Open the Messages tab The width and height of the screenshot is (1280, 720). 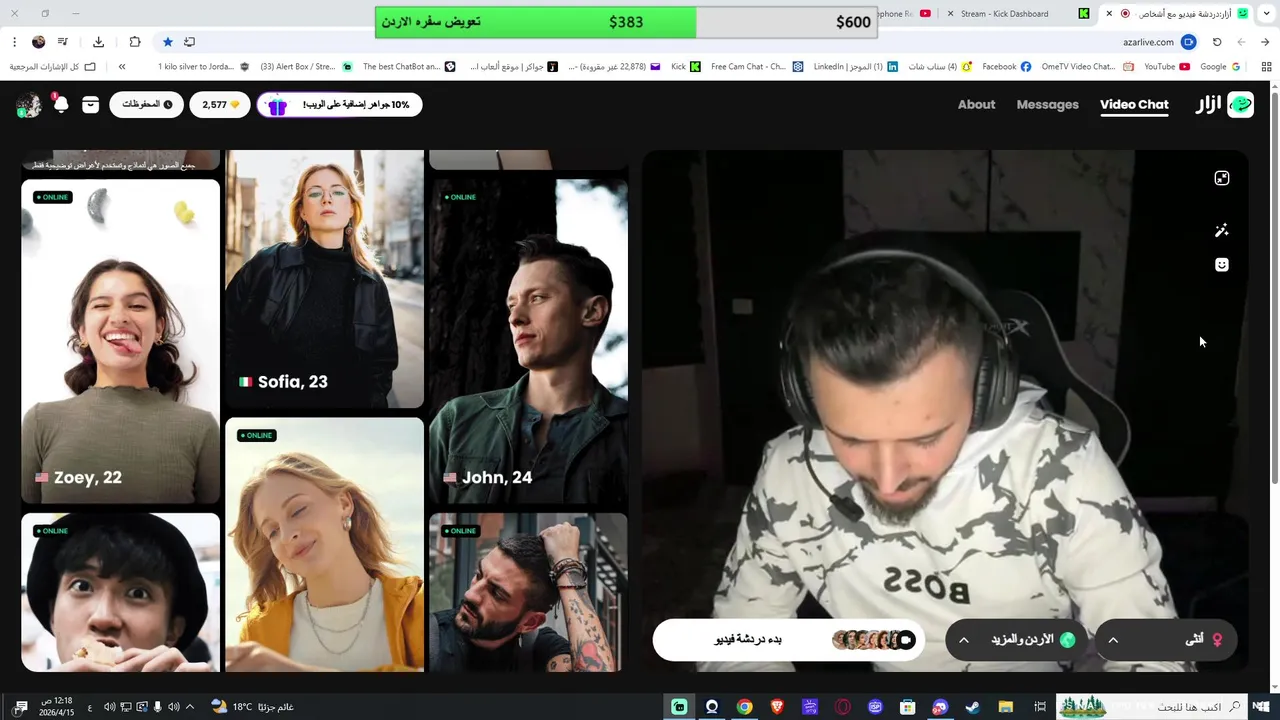click(1047, 104)
